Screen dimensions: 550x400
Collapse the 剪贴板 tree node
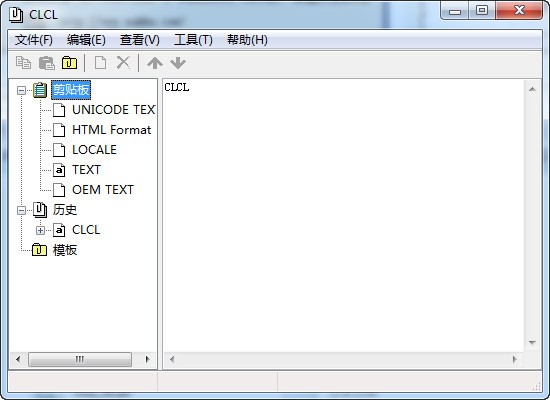(x=21, y=91)
